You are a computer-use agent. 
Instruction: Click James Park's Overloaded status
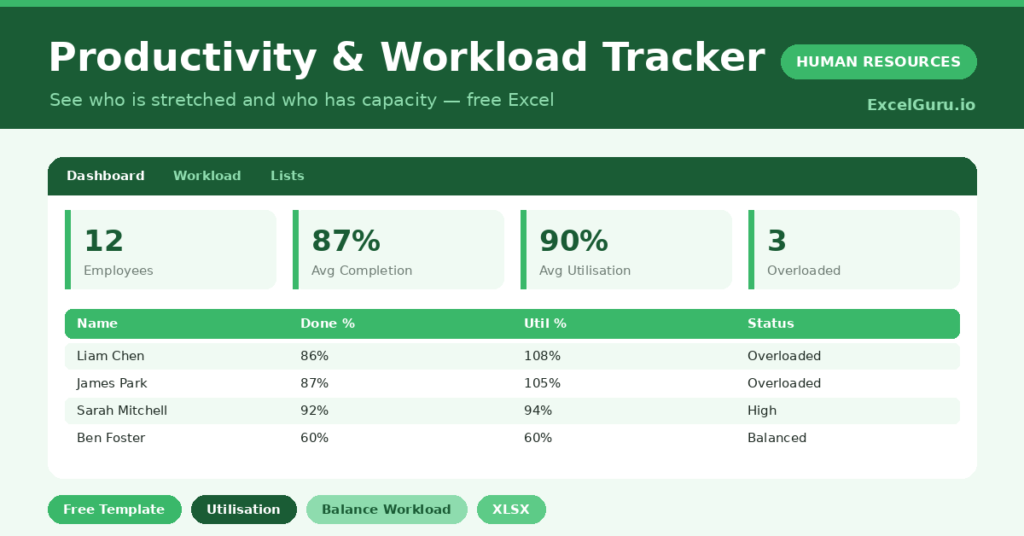click(x=784, y=383)
